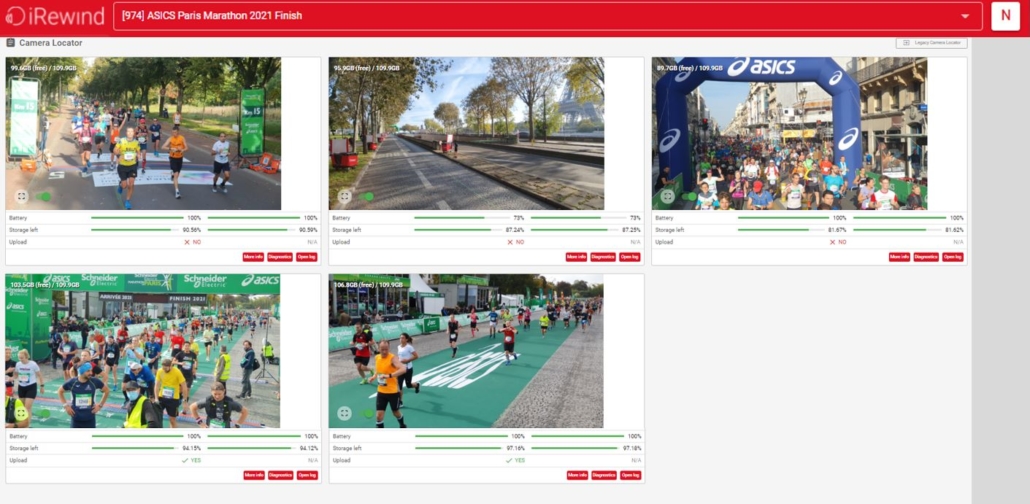Select the empty road Eiffel Tower camera preview

(x=466, y=133)
